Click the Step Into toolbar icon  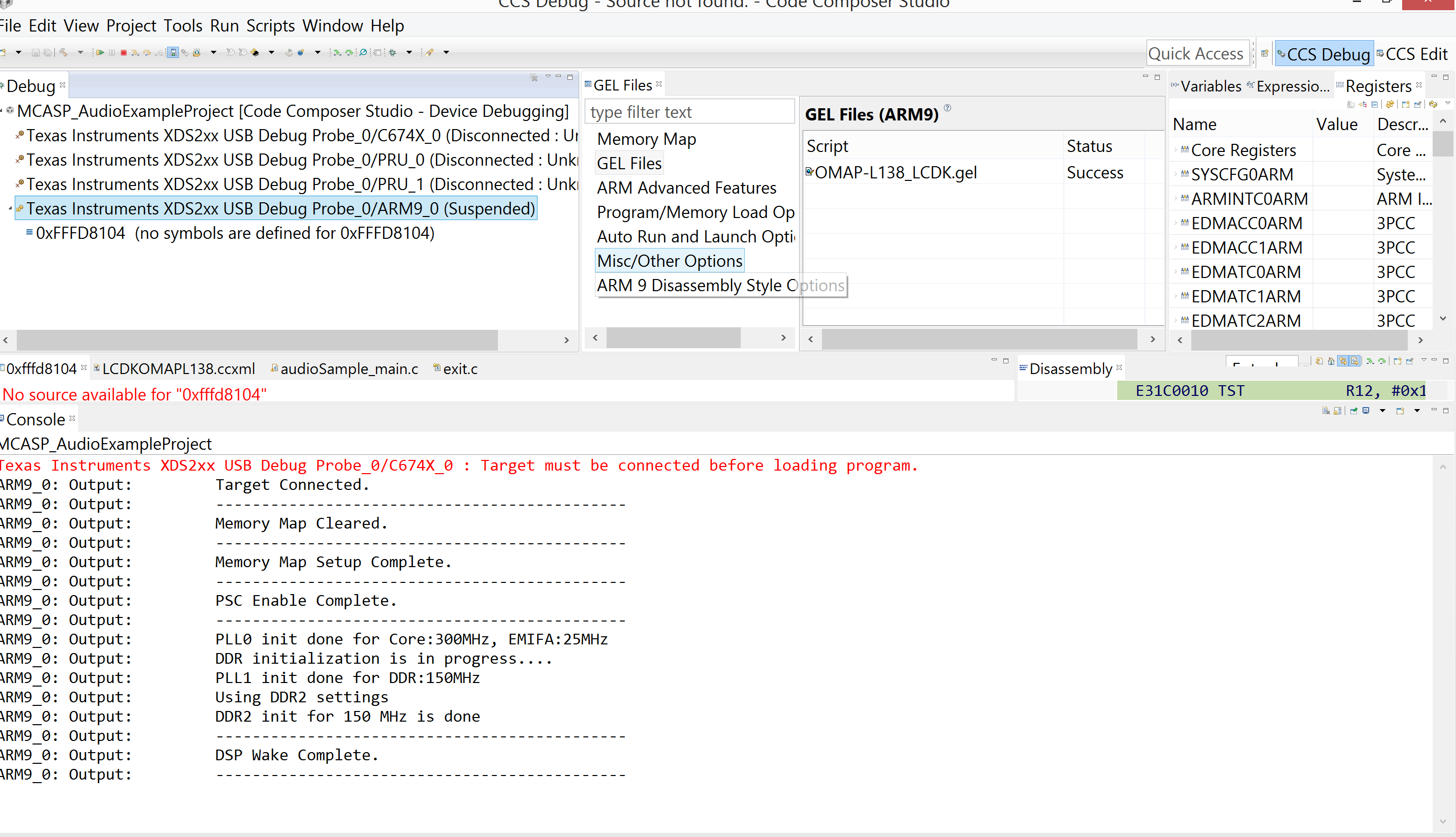(135, 52)
